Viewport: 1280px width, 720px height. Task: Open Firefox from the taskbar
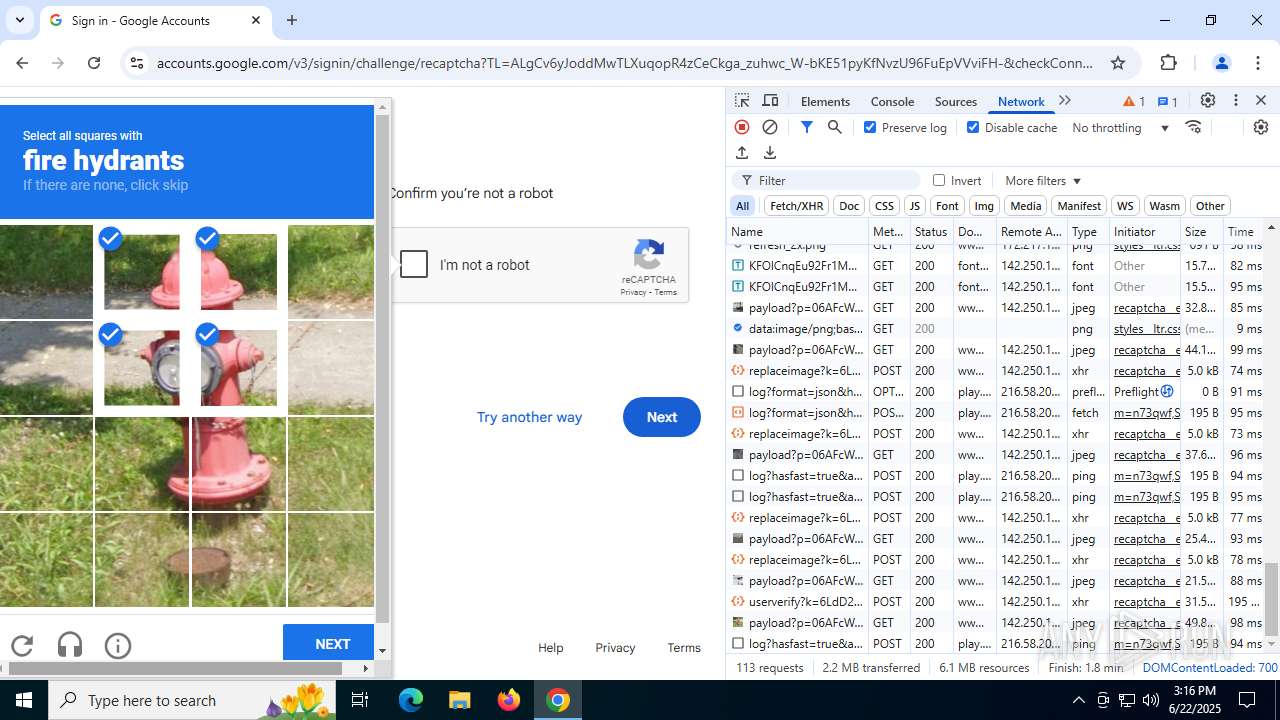(509, 700)
